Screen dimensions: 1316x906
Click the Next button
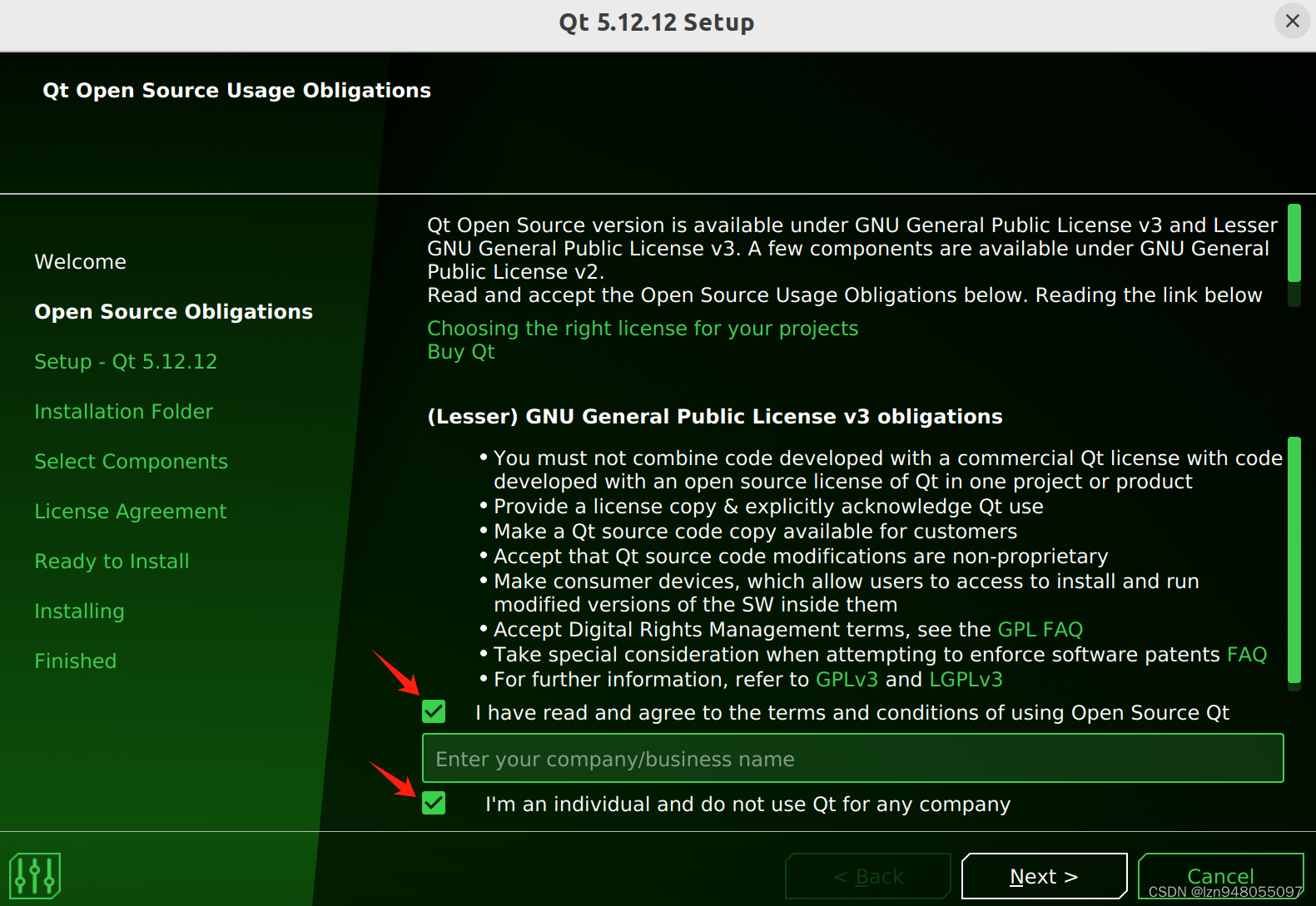pos(1044,876)
